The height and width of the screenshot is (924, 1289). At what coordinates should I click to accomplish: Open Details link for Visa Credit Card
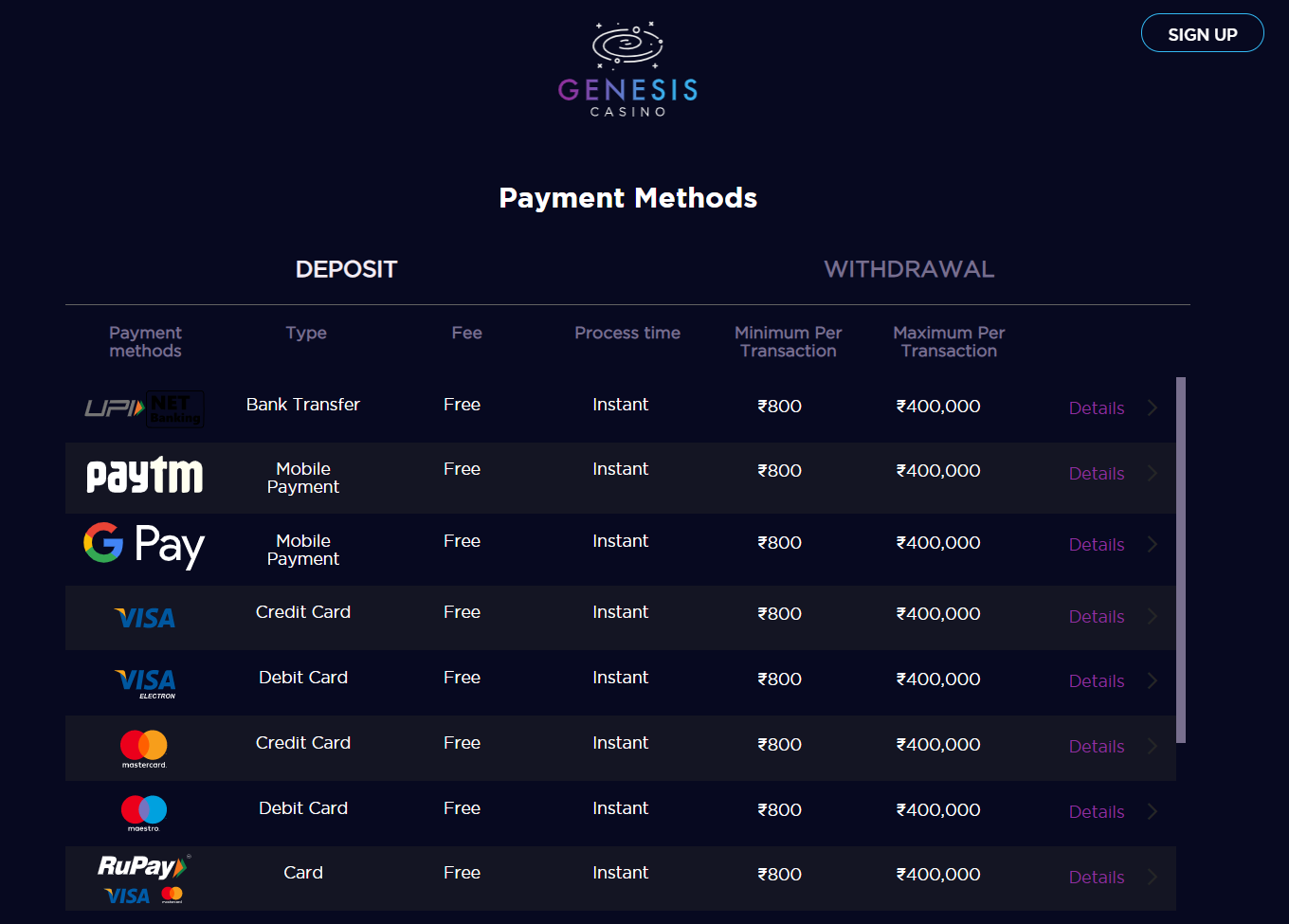click(1097, 617)
